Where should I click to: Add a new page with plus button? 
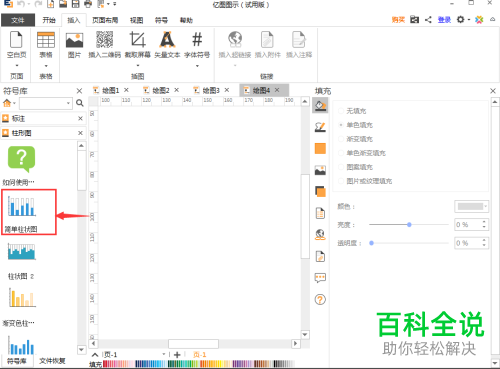[x=177, y=355]
